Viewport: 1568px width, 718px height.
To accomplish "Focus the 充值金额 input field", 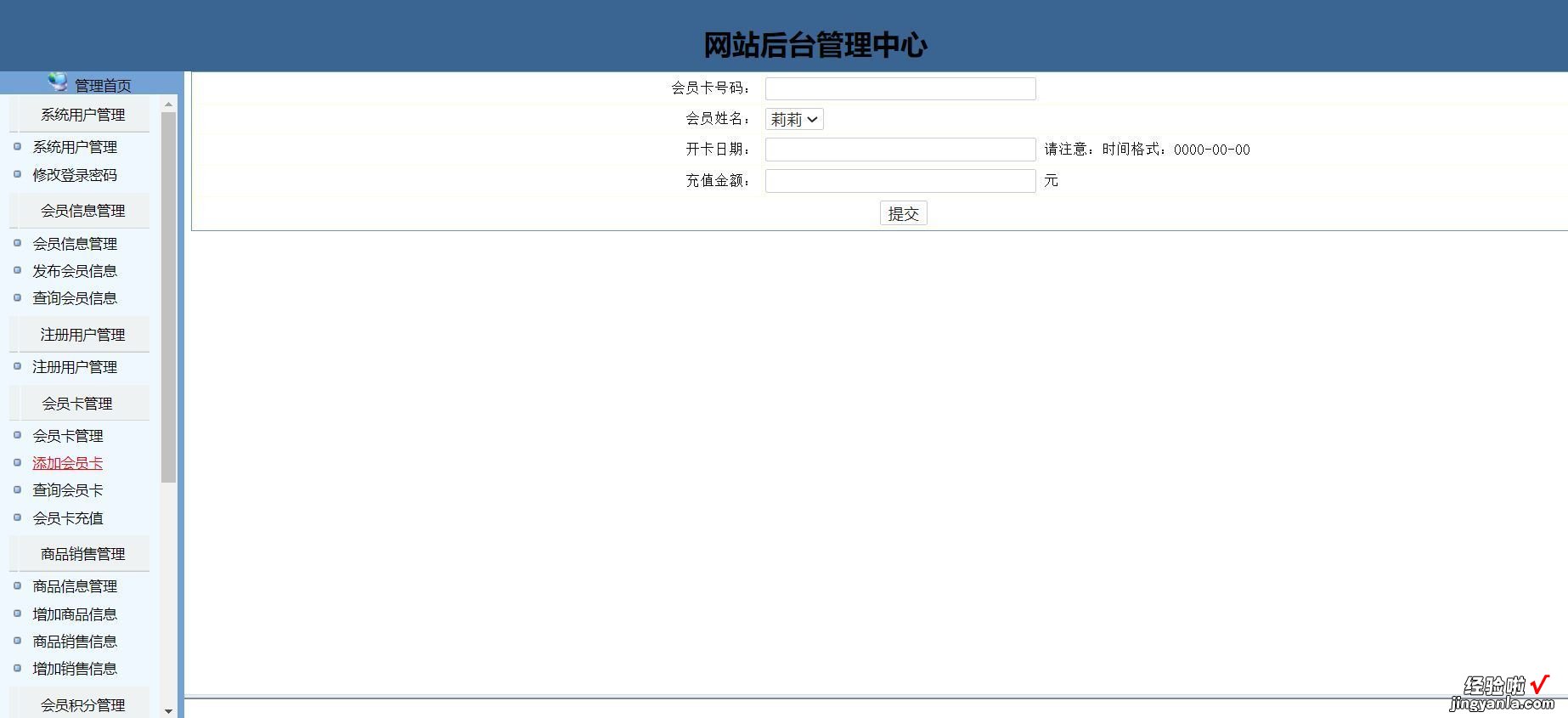I will (x=900, y=181).
